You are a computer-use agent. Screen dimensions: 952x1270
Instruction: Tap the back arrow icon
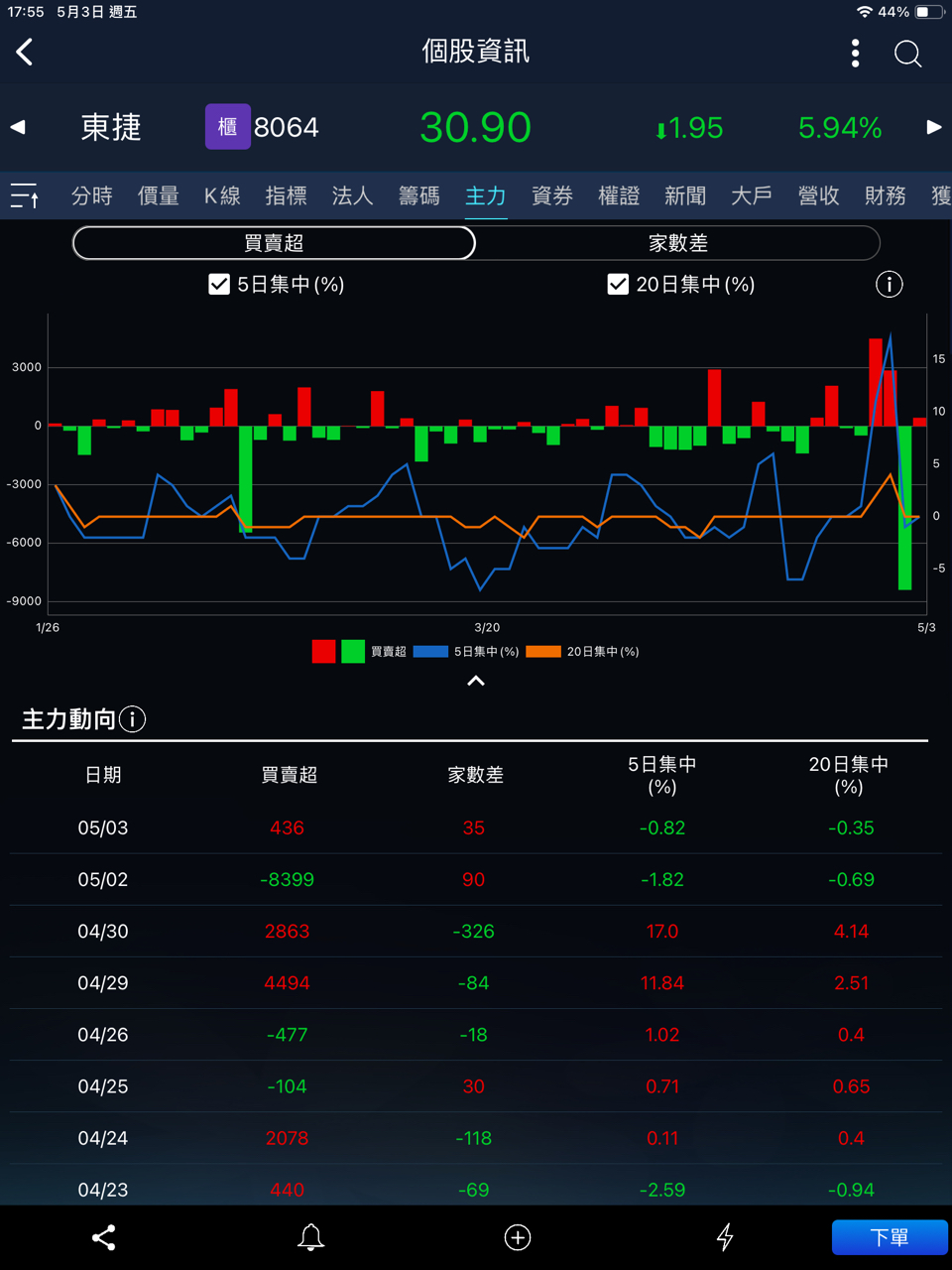[26, 53]
